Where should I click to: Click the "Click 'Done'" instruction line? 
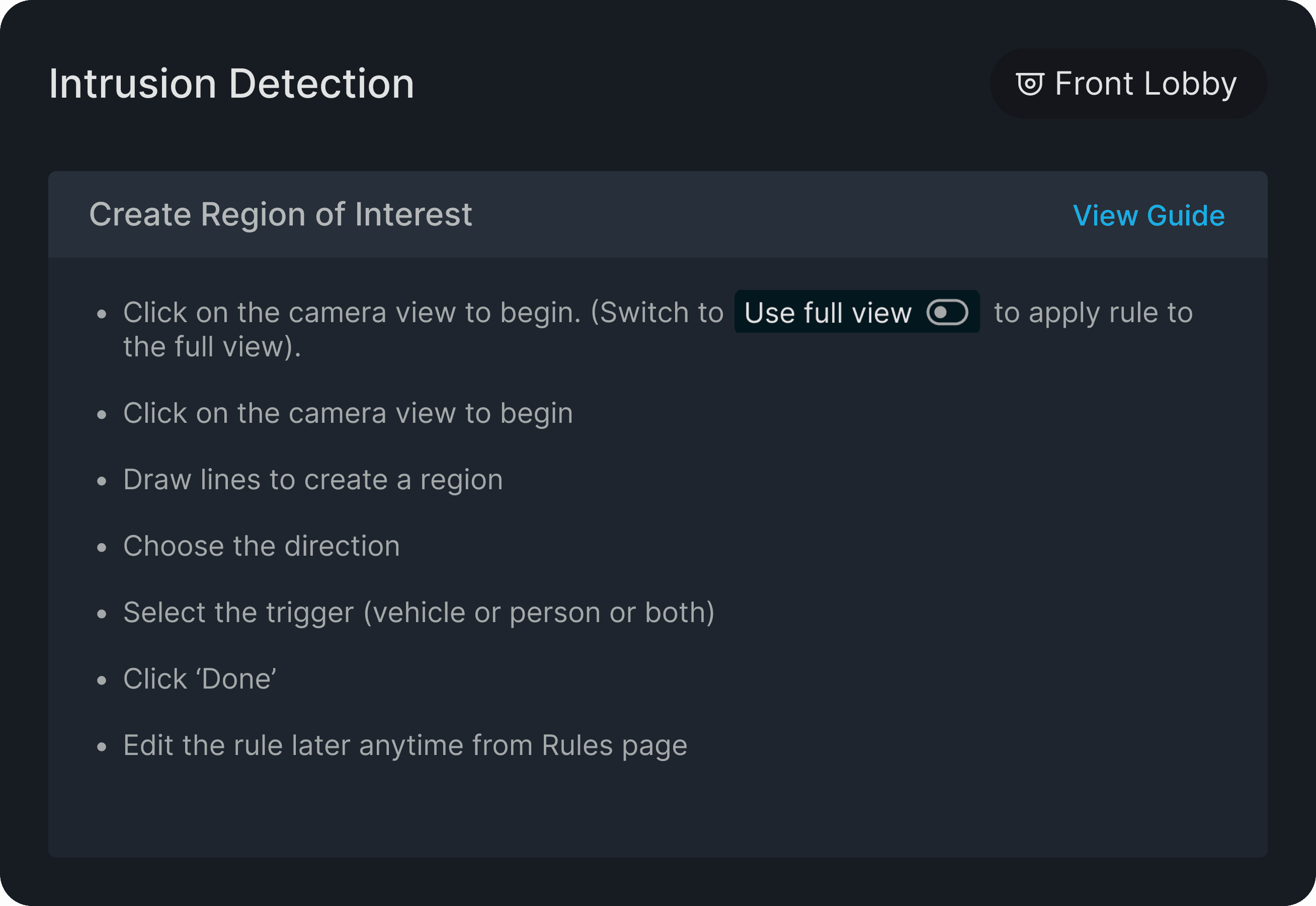click(200, 678)
